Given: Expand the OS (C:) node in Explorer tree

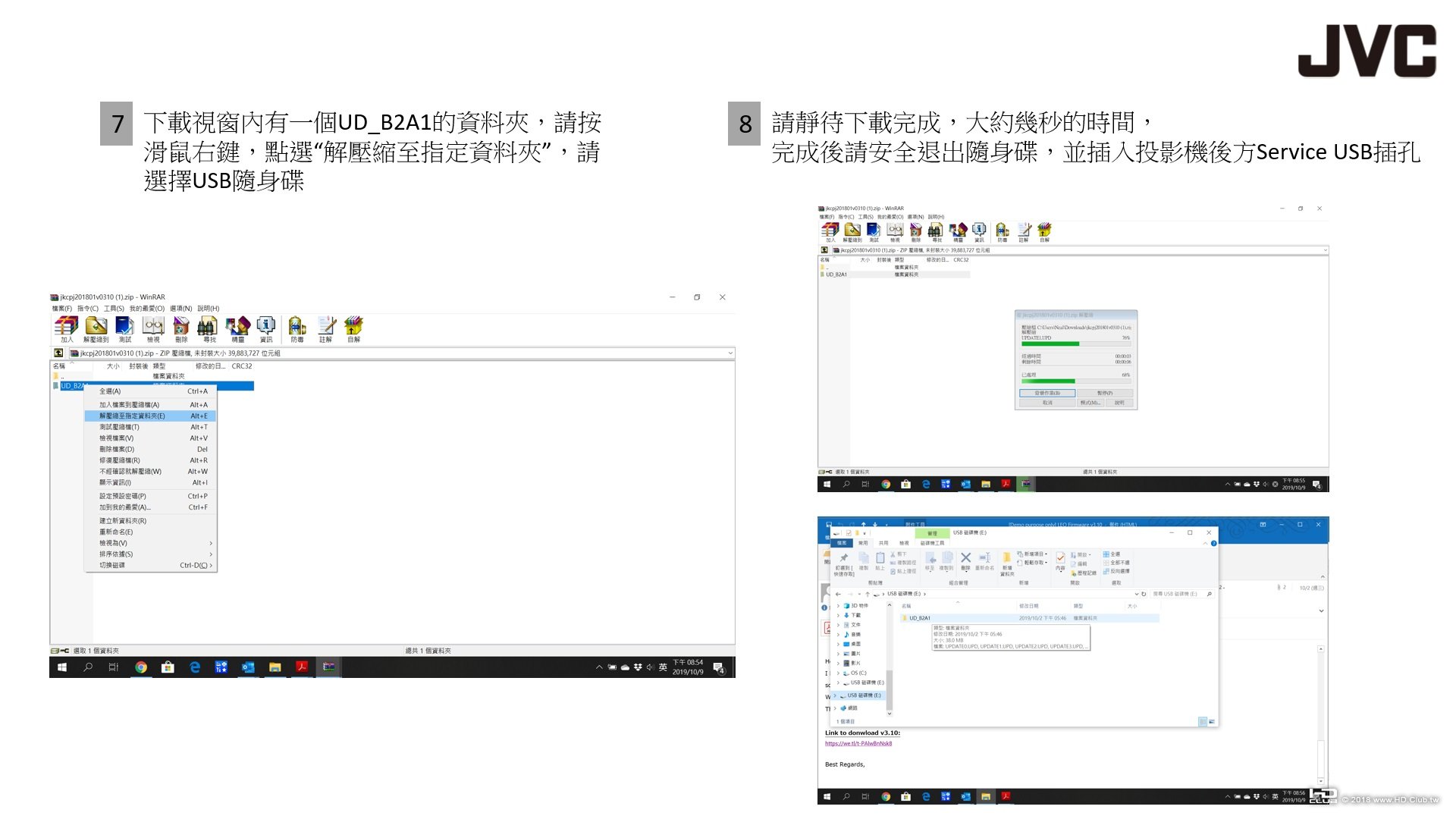Looking at the screenshot, I should click(x=839, y=673).
